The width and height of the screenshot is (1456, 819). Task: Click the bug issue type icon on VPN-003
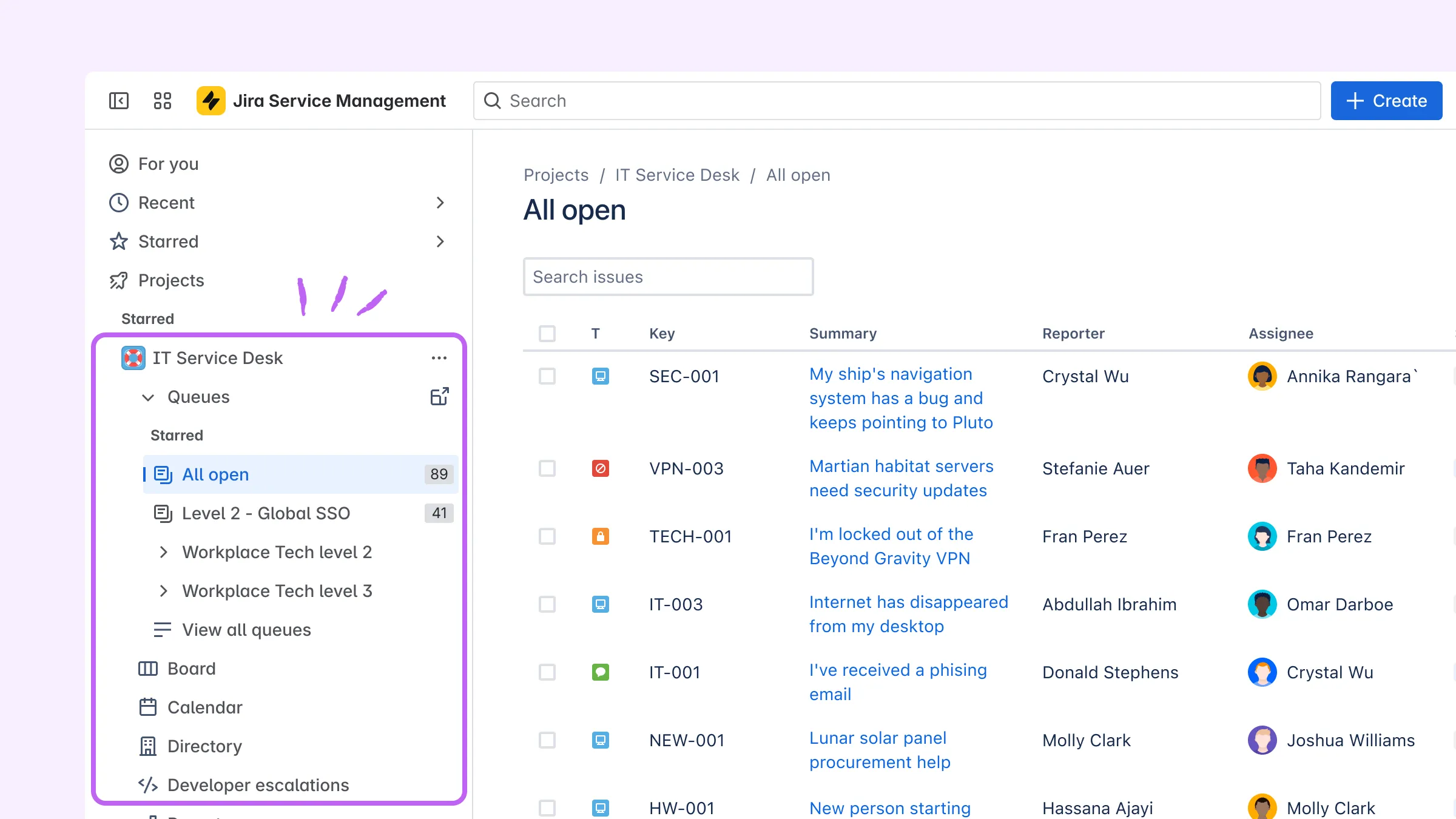pyautogui.click(x=600, y=468)
